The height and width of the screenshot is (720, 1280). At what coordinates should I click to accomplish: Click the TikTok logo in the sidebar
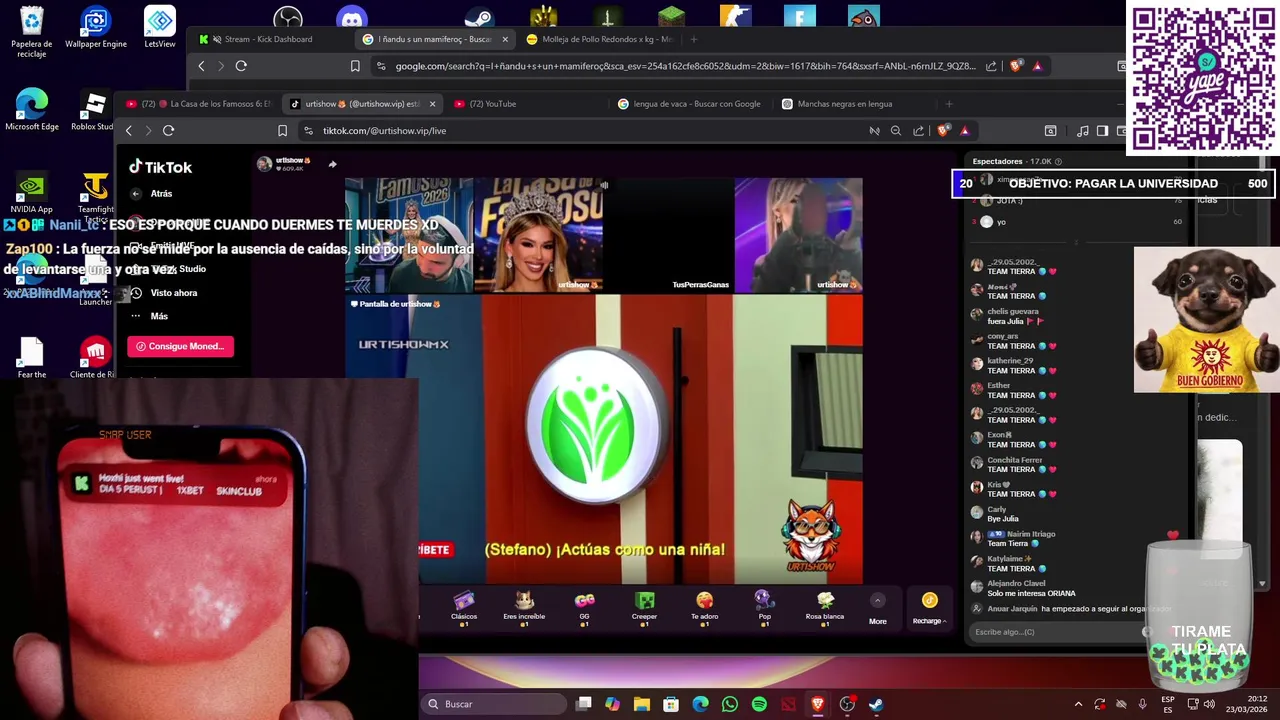point(160,167)
